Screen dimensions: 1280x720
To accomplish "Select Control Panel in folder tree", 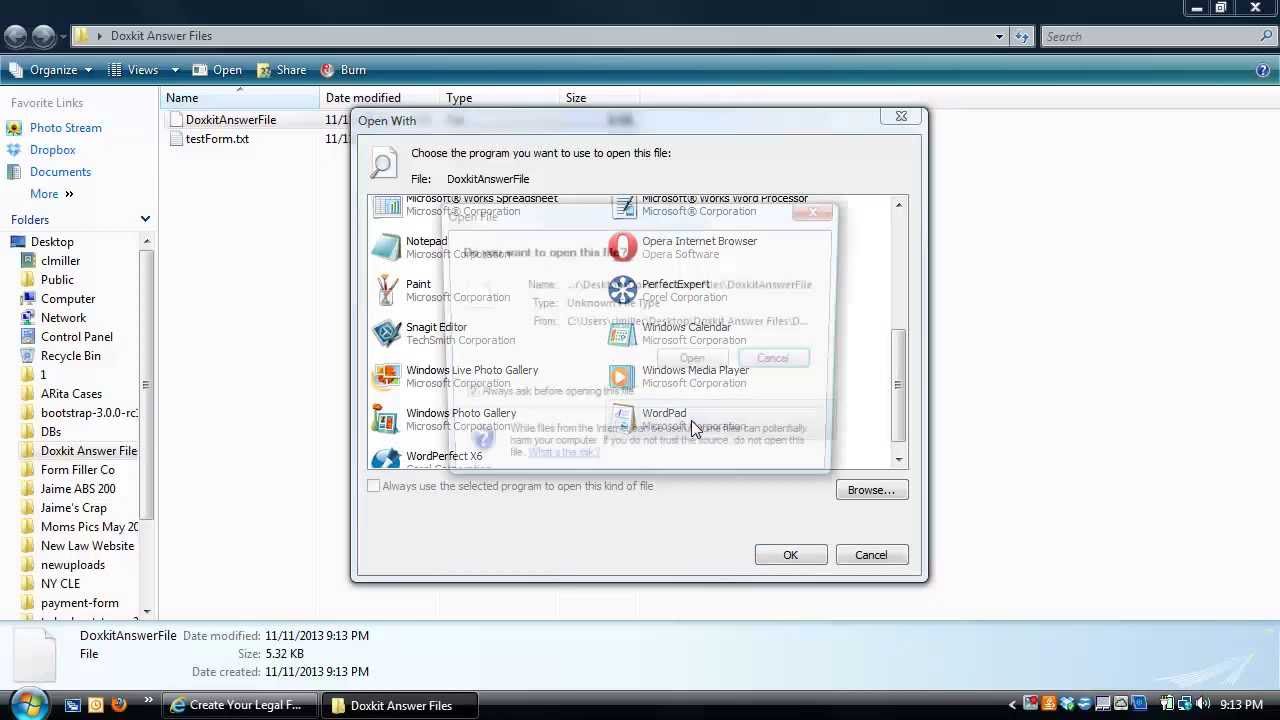I will pyautogui.click(x=76, y=337).
